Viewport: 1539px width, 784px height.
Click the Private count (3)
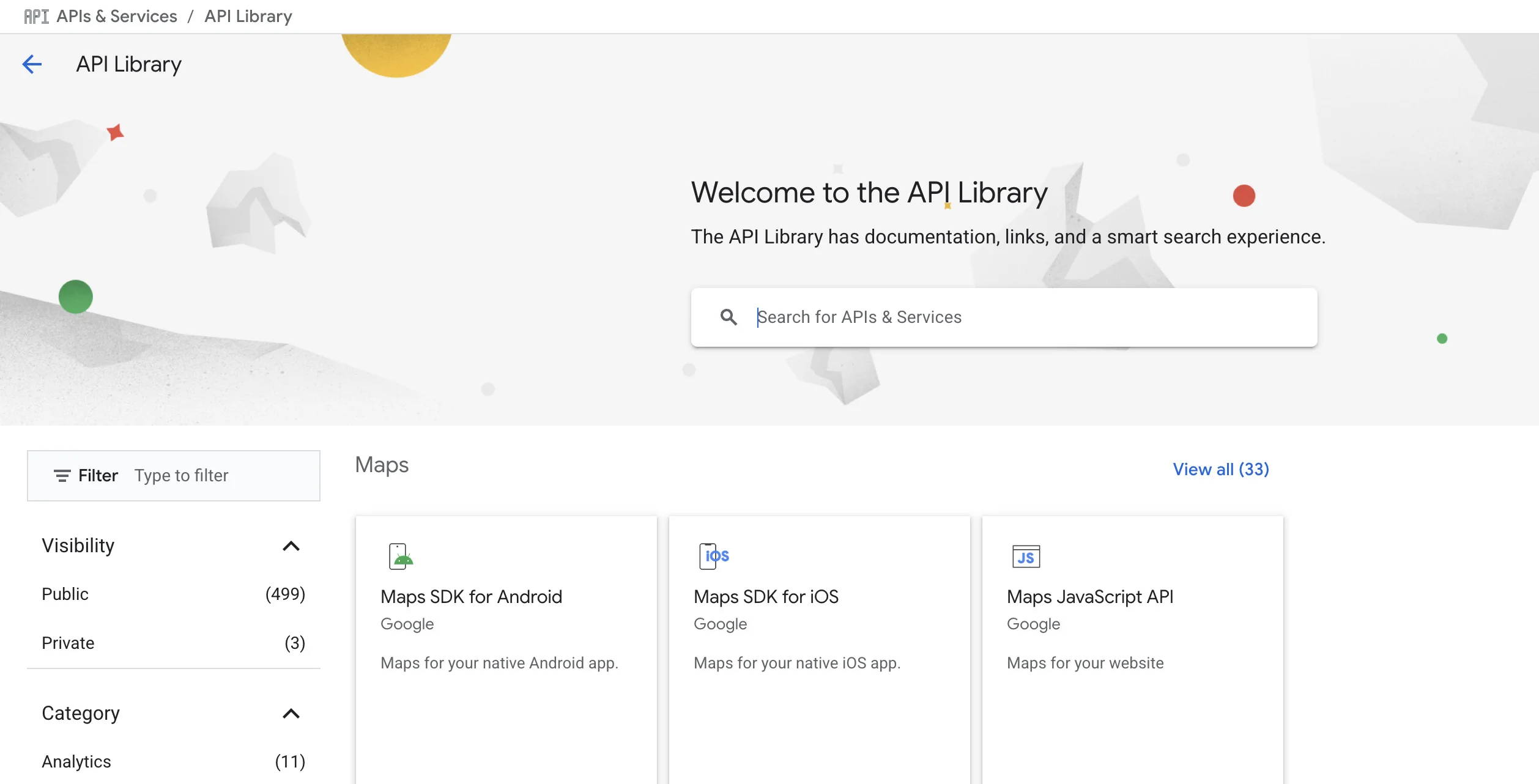point(295,643)
